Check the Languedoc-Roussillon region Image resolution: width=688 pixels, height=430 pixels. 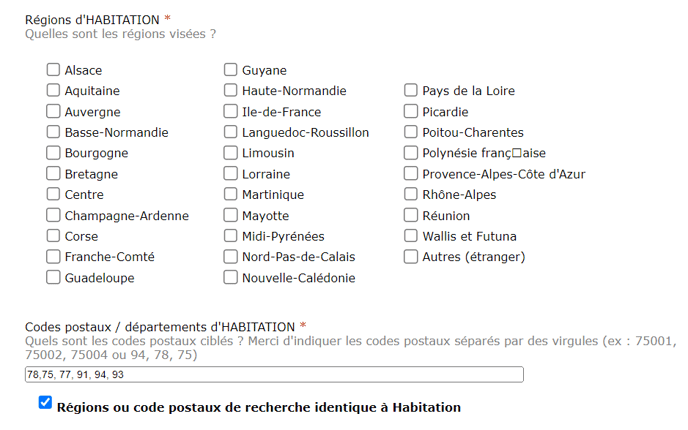coord(230,133)
